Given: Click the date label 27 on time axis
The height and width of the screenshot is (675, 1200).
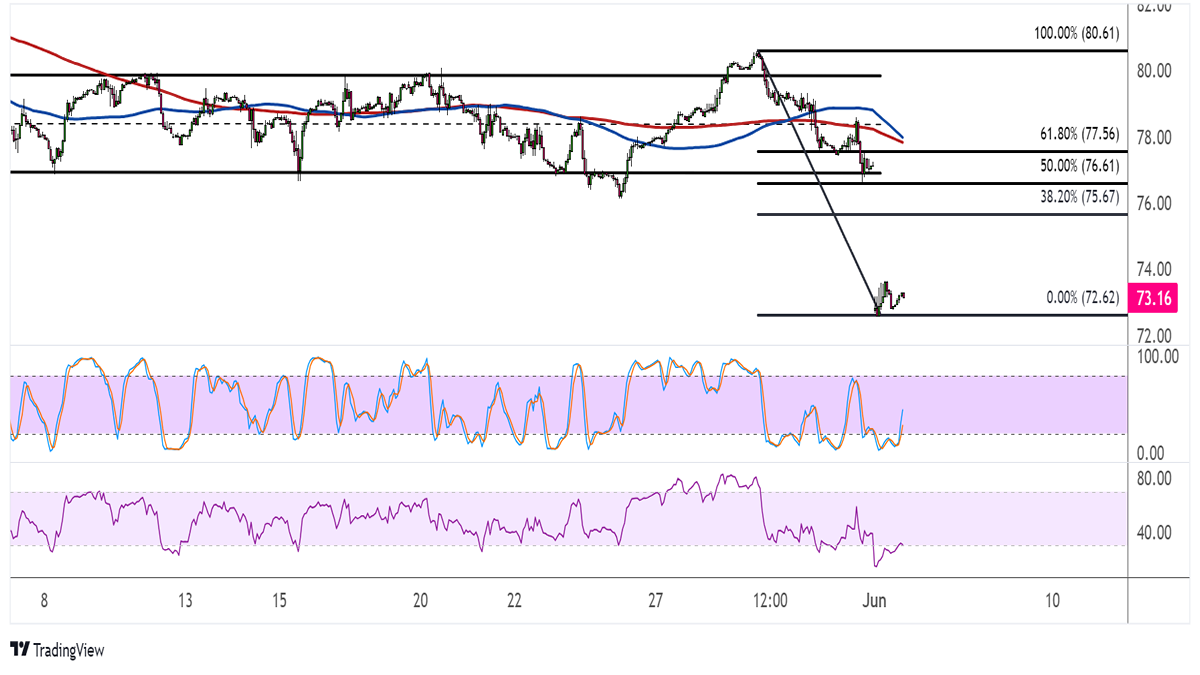Looking at the screenshot, I should pyautogui.click(x=656, y=601).
